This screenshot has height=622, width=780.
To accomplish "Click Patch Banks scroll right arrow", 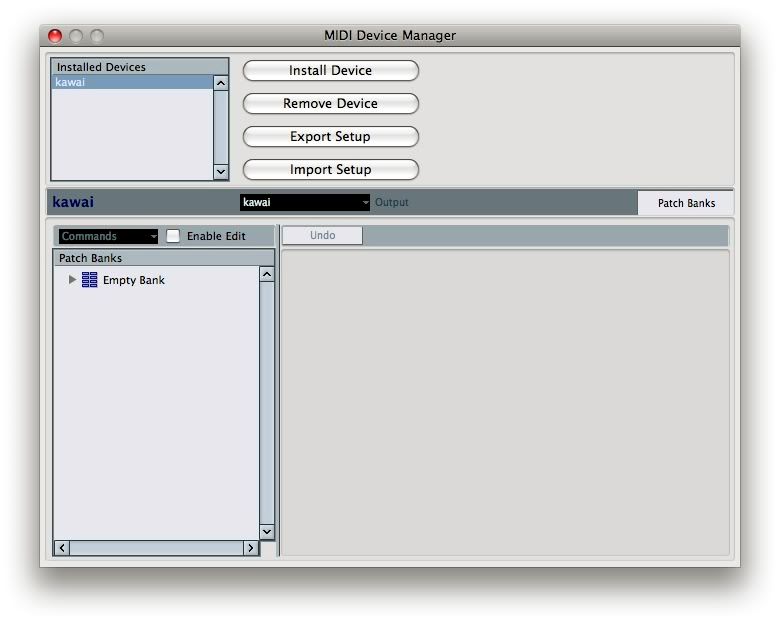I will tap(251, 548).
